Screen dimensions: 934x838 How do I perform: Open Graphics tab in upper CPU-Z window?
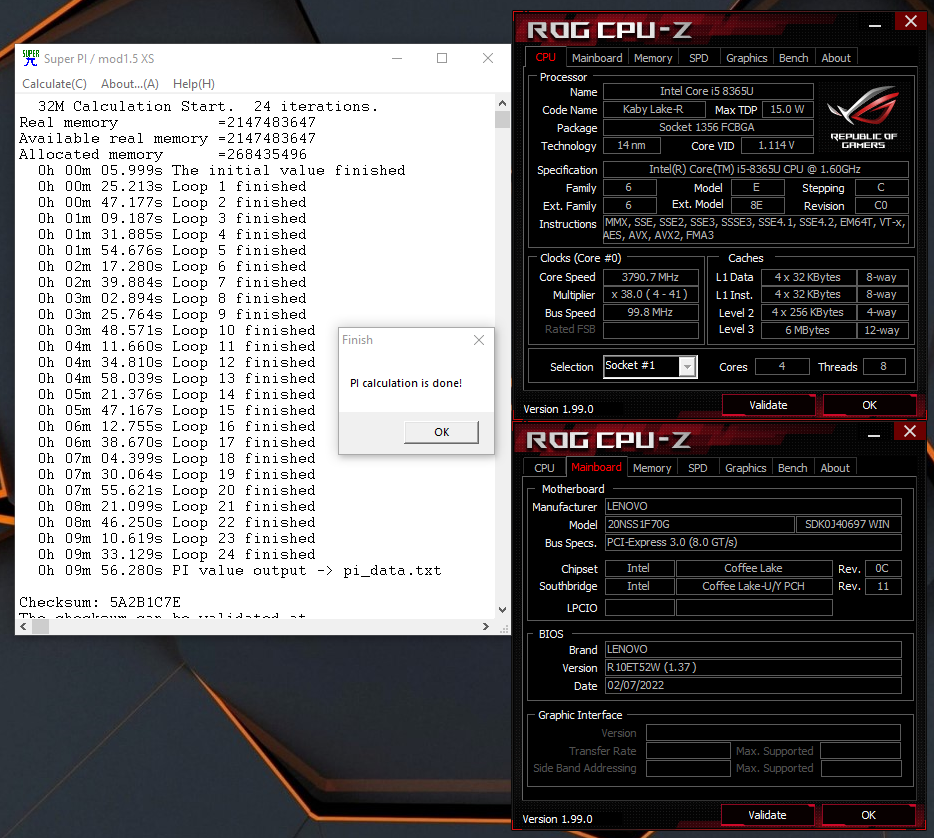point(746,58)
